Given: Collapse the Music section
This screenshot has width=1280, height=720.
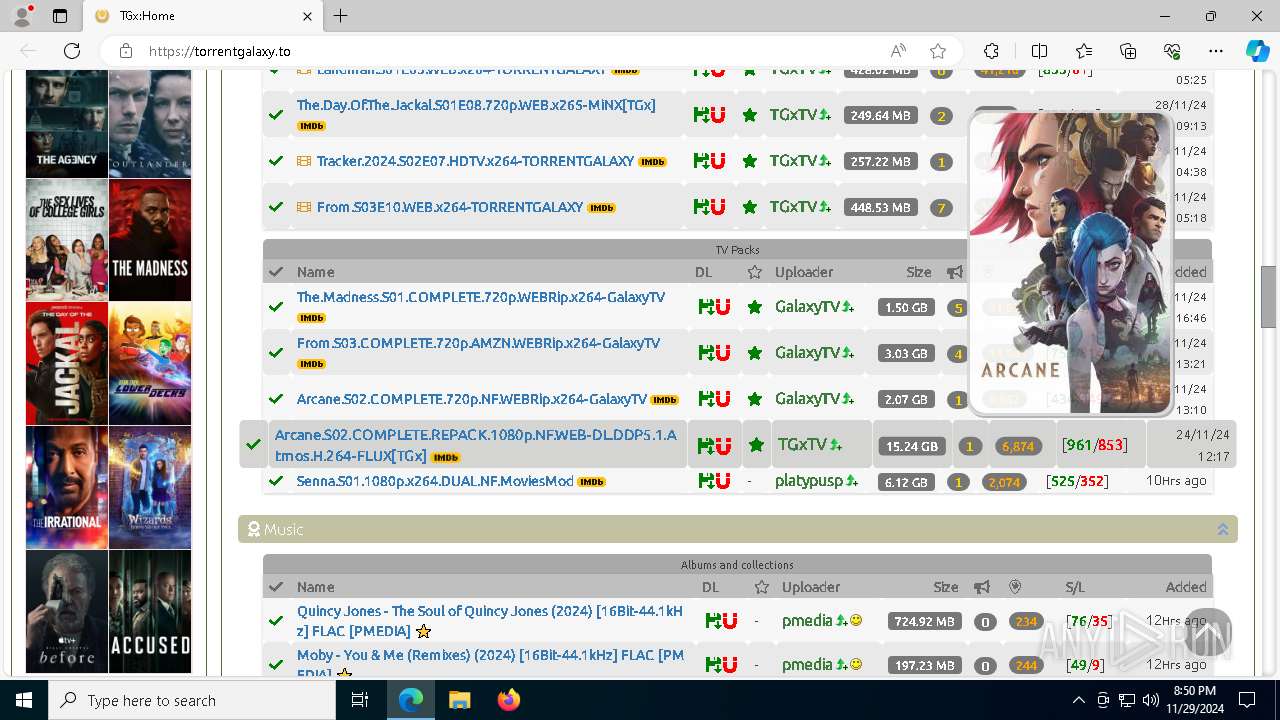Looking at the screenshot, I should pos(1222,529).
